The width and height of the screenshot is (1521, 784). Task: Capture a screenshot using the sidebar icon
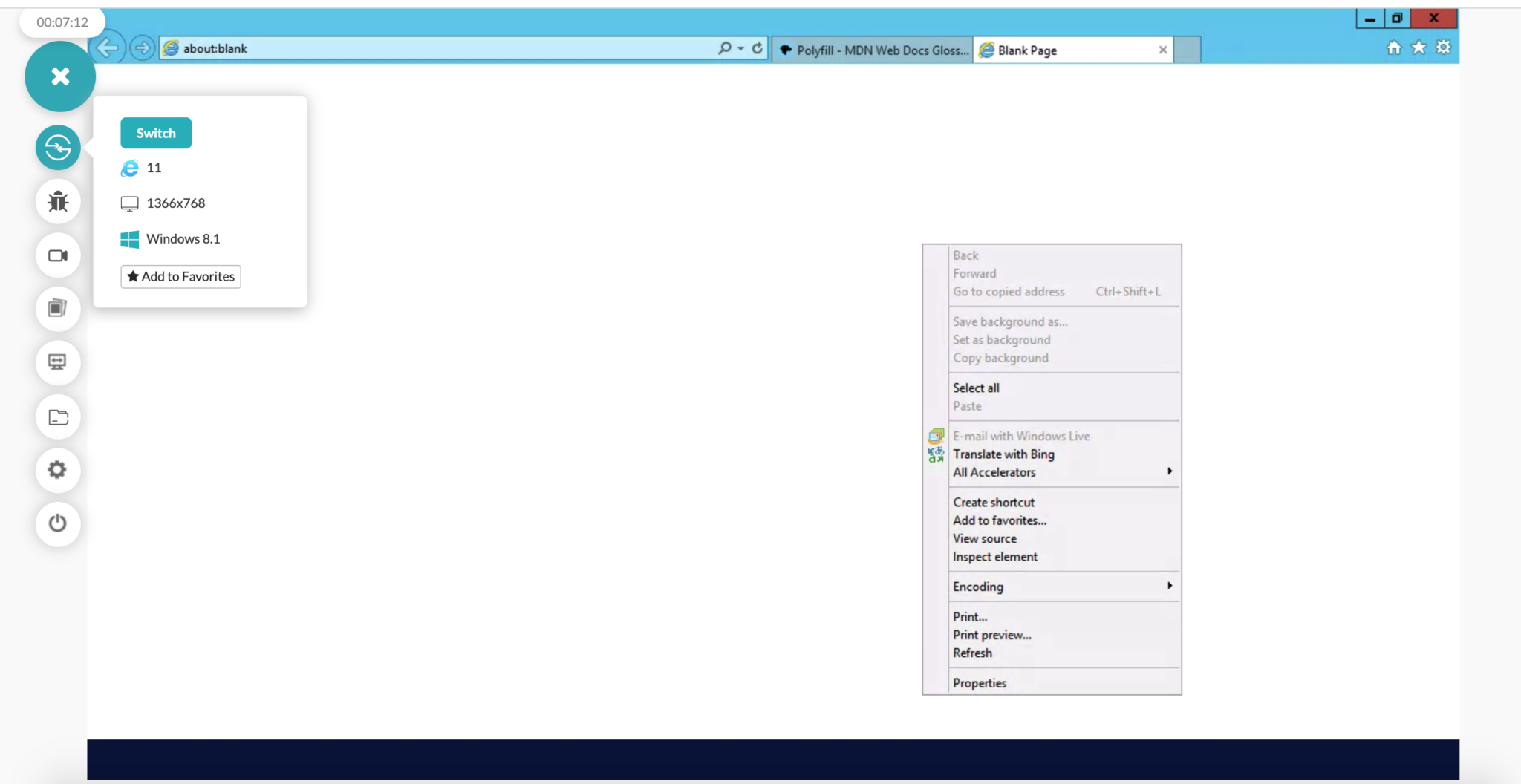pos(58,309)
